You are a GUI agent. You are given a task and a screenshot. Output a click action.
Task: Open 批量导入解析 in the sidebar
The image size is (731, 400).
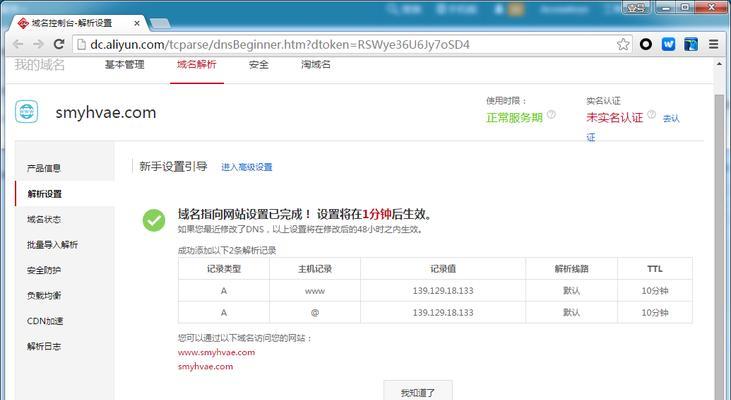(x=52, y=245)
